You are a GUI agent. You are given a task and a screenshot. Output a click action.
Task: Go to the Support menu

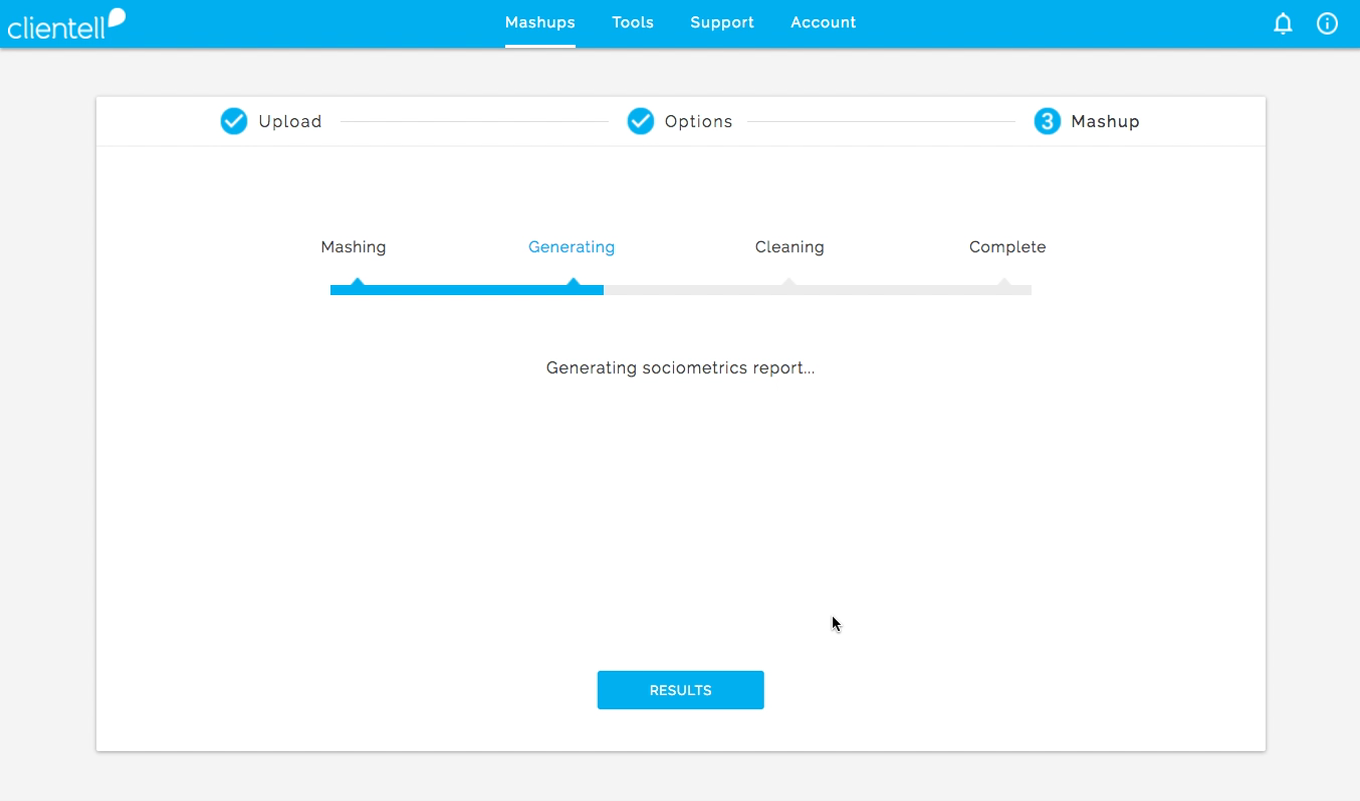click(x=722, y=23)
